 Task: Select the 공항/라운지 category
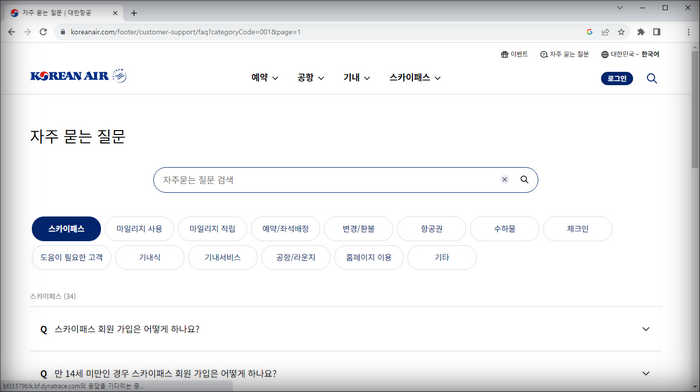[296, 258]
